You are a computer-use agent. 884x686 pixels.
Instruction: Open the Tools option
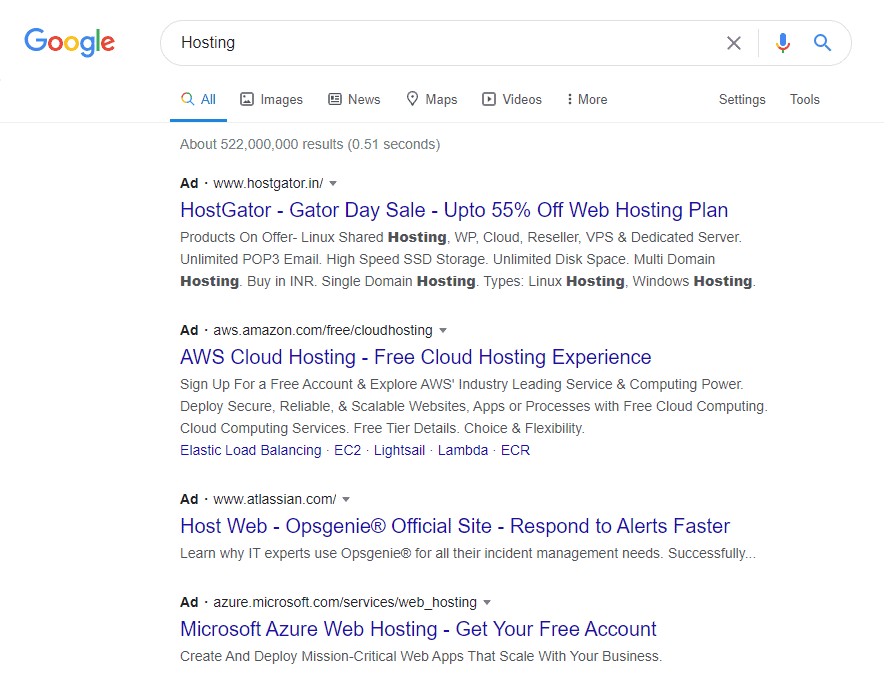click(805, 100)
